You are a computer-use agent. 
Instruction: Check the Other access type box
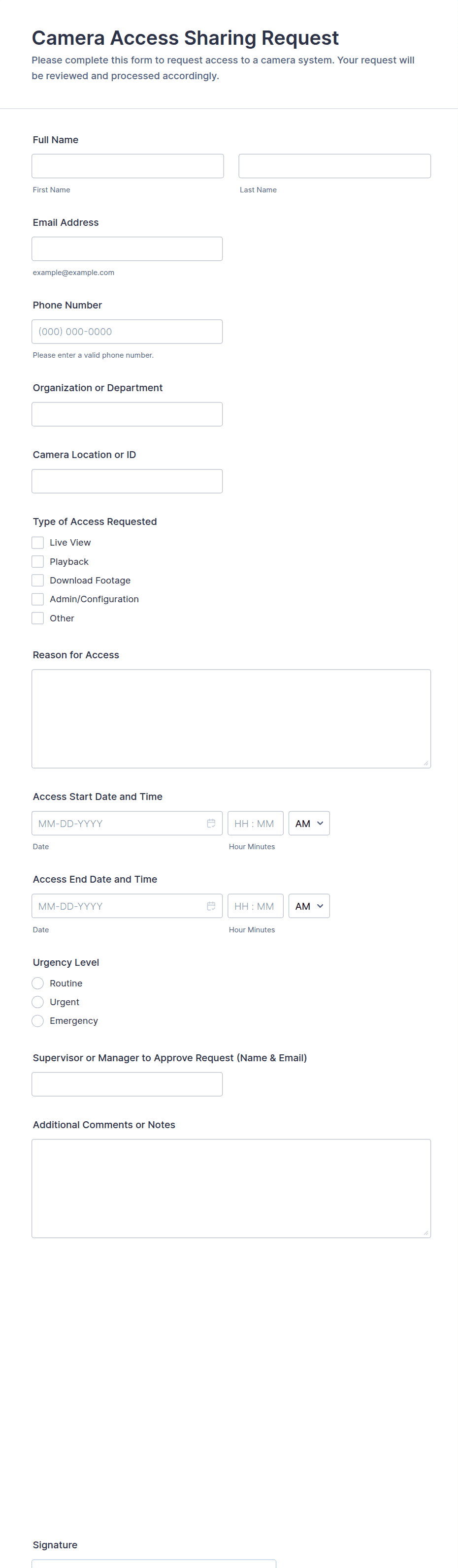(38, 618)
